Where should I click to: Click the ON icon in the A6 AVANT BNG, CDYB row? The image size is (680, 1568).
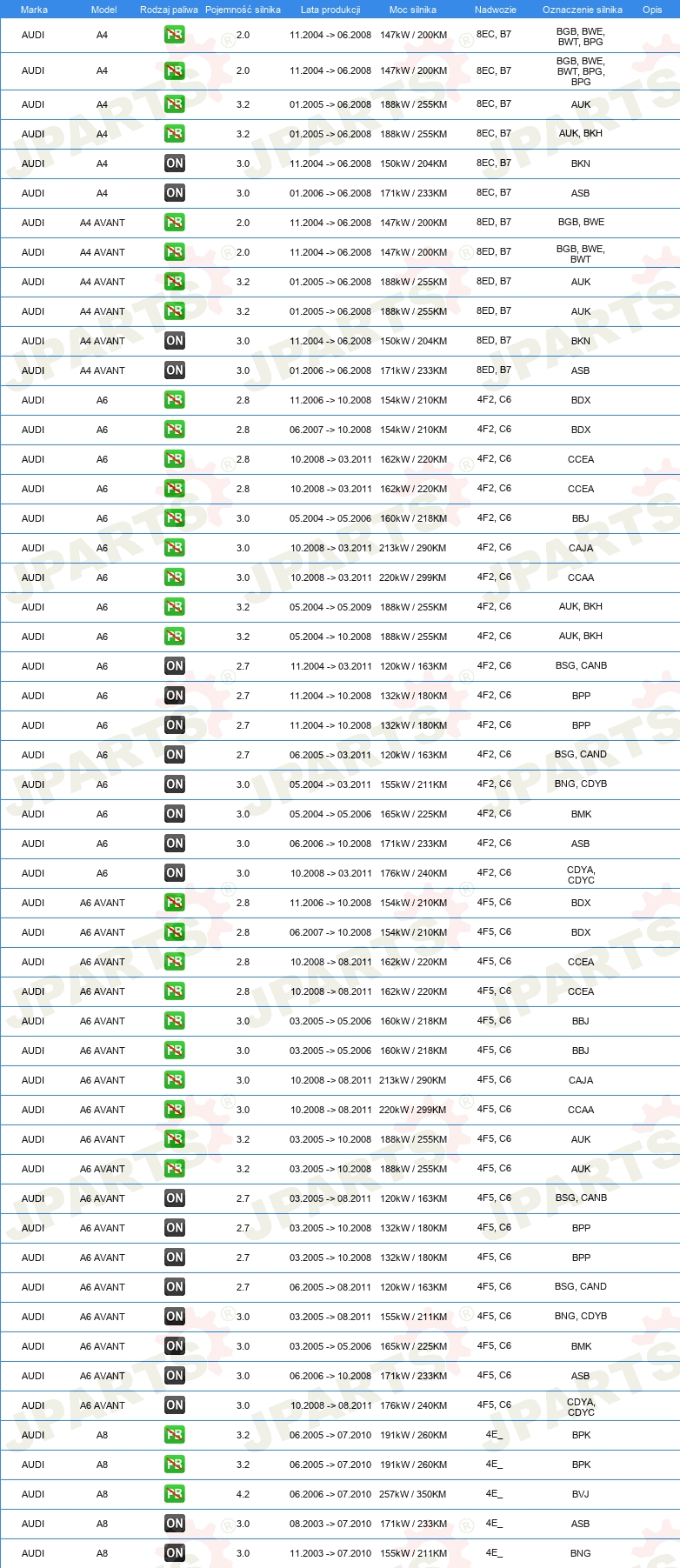pos(175,1317)
